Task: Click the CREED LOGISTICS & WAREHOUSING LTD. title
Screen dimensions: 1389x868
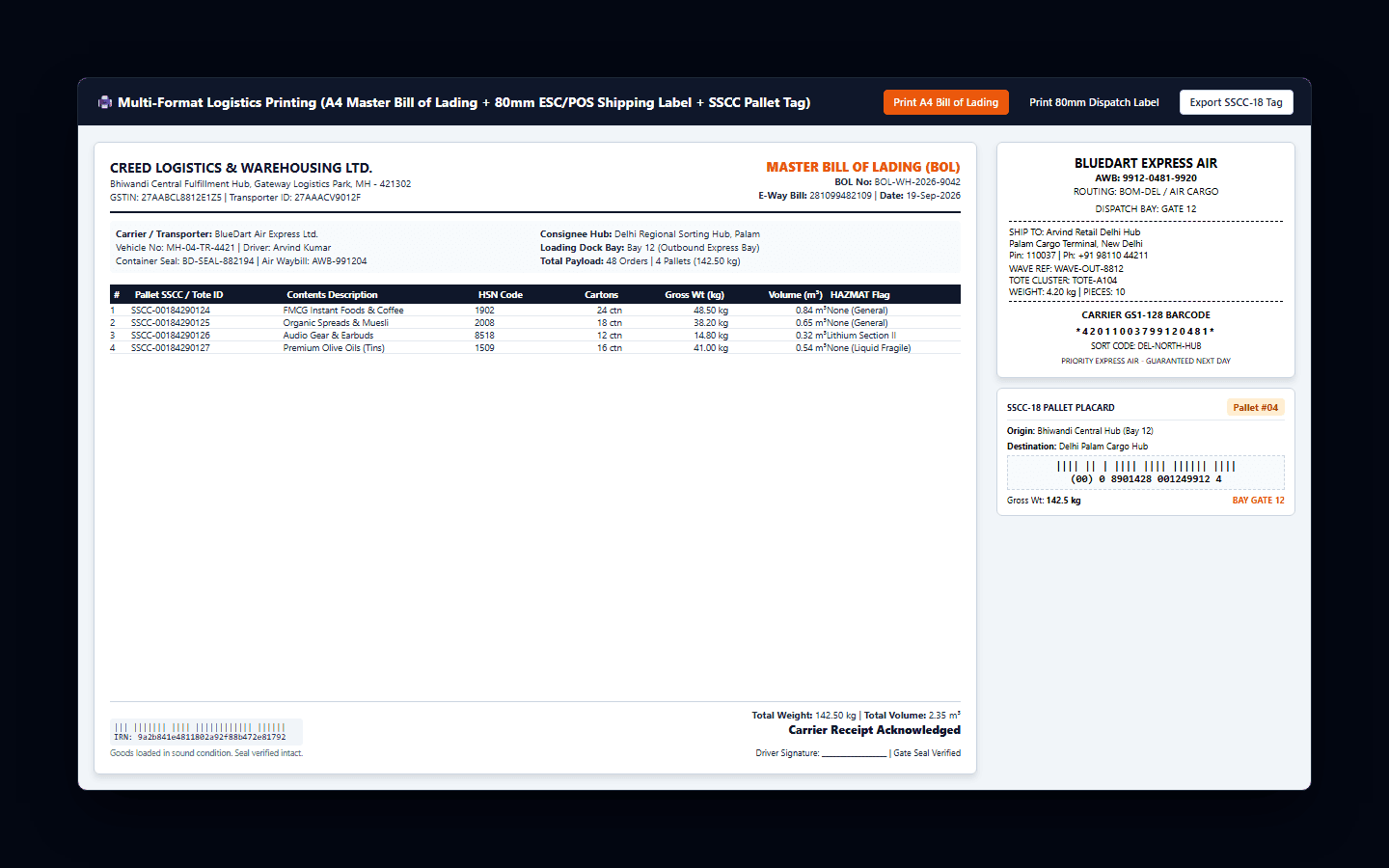Action: (x=241, y=168)
